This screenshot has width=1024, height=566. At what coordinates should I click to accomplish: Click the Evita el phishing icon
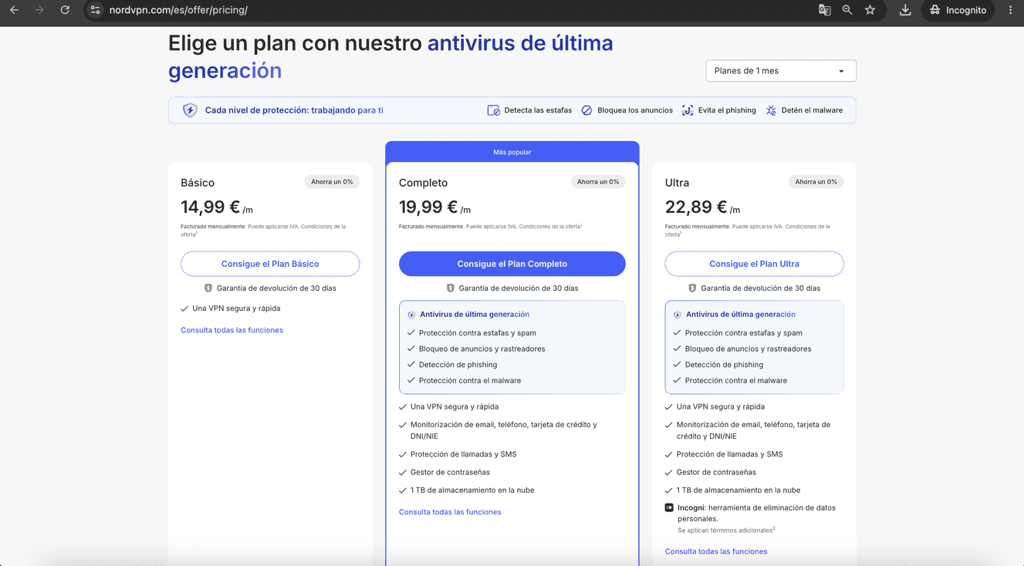click(687, 110)
